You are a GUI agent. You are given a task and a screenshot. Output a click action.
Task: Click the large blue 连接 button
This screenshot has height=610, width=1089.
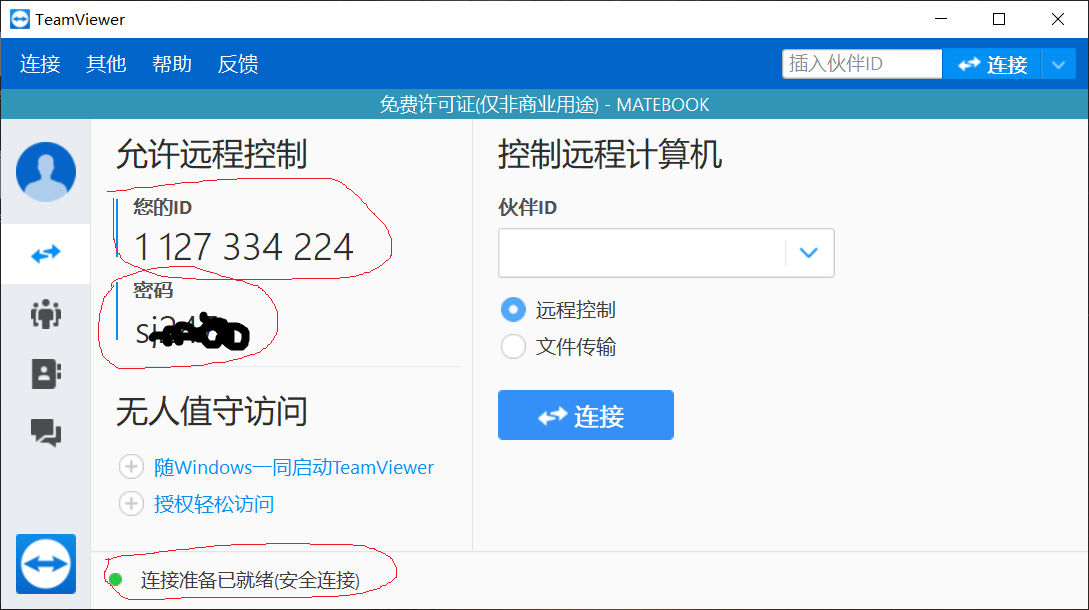click(x=585, y=415)
